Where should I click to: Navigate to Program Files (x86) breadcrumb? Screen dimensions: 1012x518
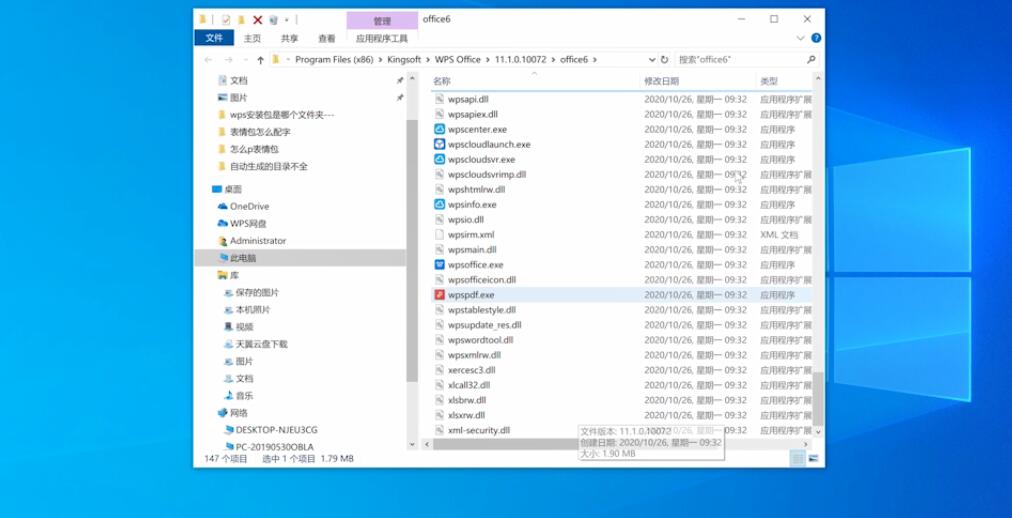click(334, 59)
